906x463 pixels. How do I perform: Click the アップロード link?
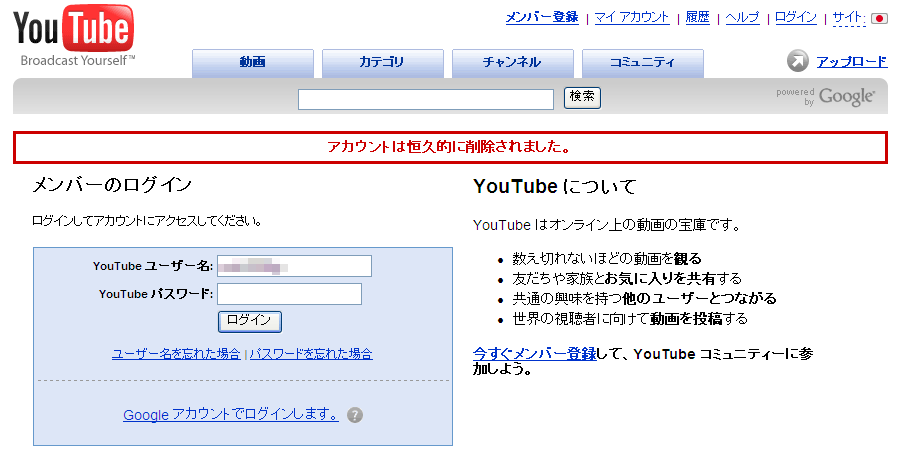[852, 61]
